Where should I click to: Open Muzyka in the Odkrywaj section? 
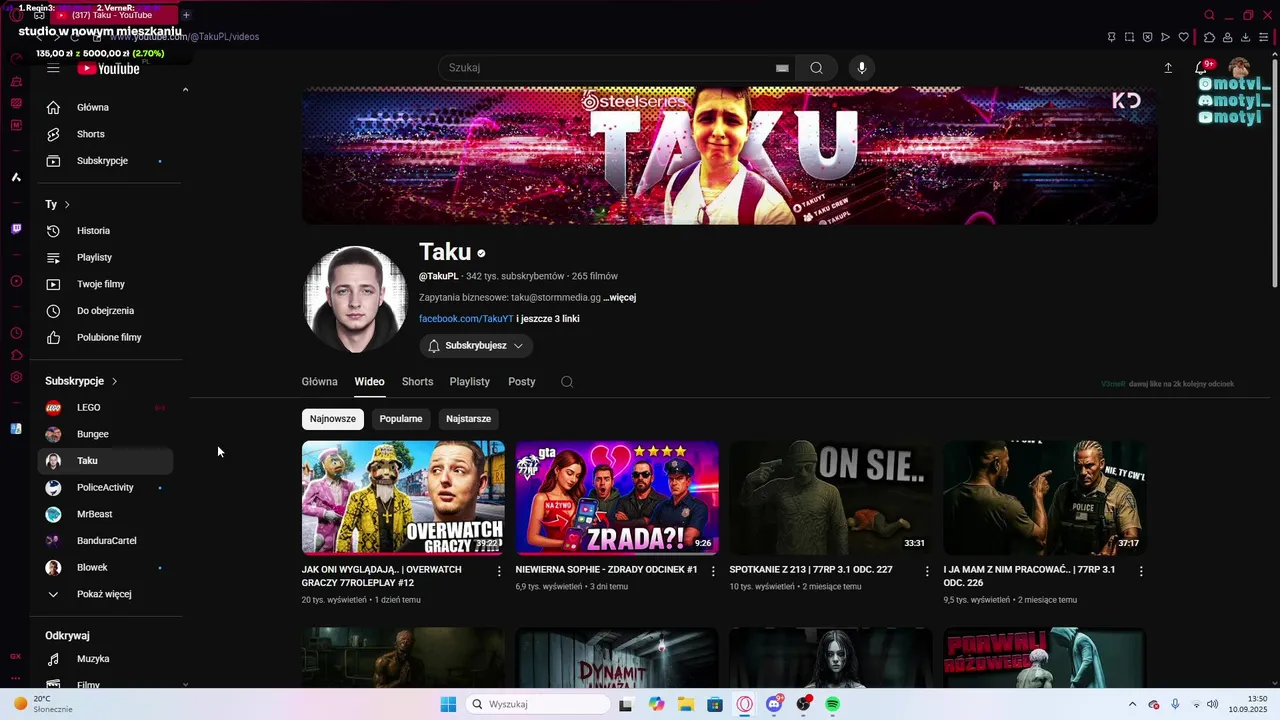[105, 659]
